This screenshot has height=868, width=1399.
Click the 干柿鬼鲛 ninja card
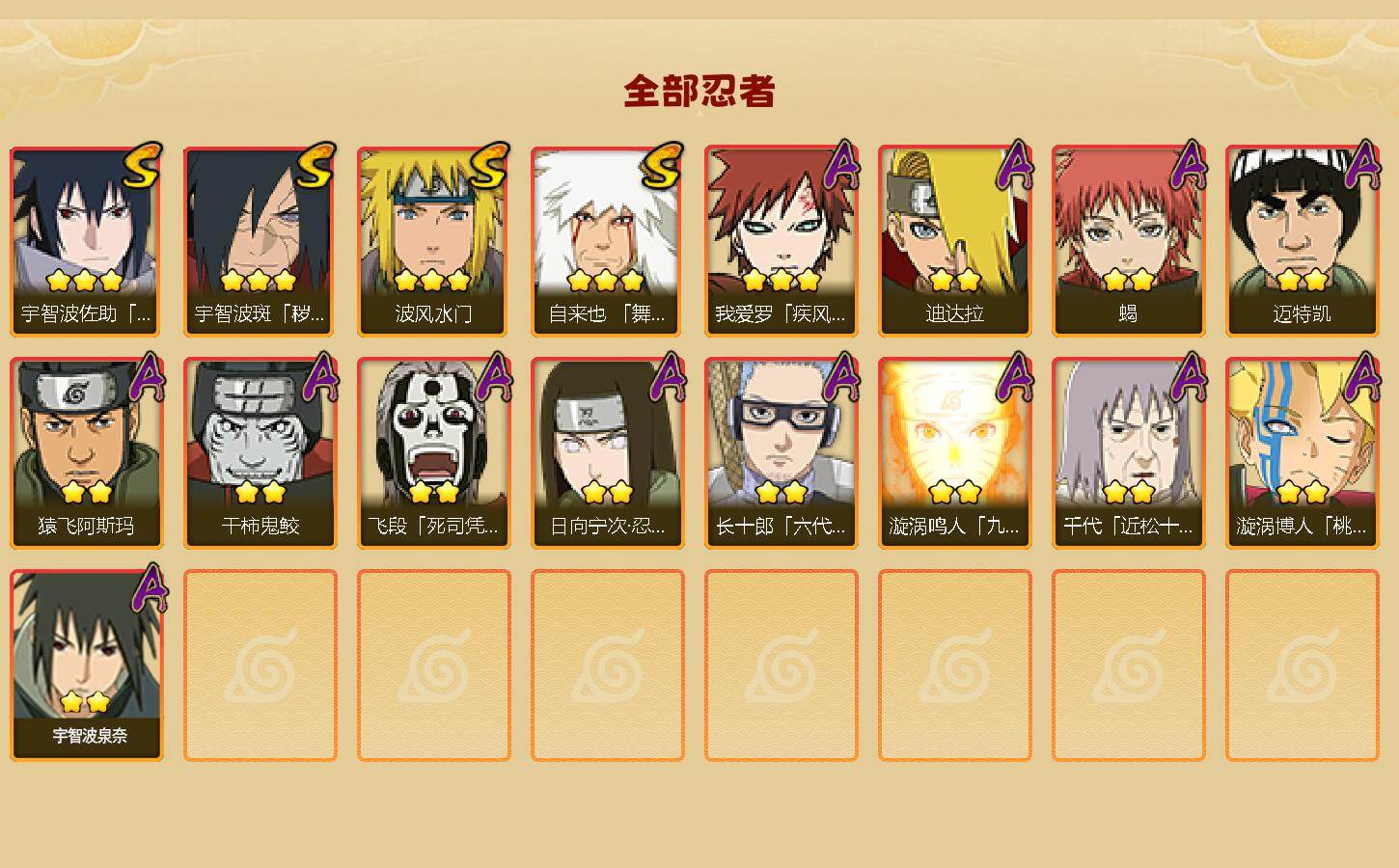260,453
